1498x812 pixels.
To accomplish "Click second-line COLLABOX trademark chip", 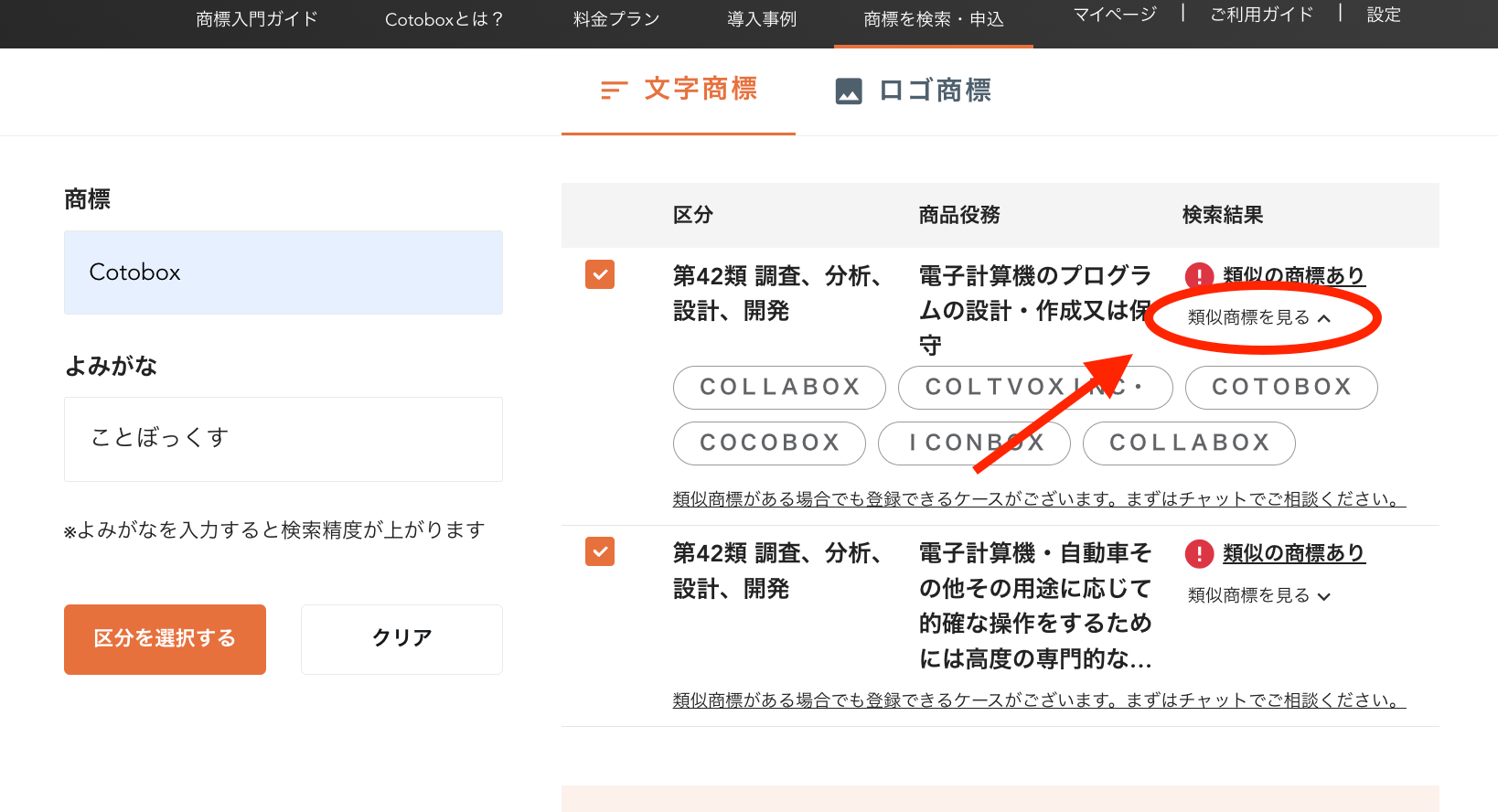I will pyautogui.click(x=1189, y=443).
